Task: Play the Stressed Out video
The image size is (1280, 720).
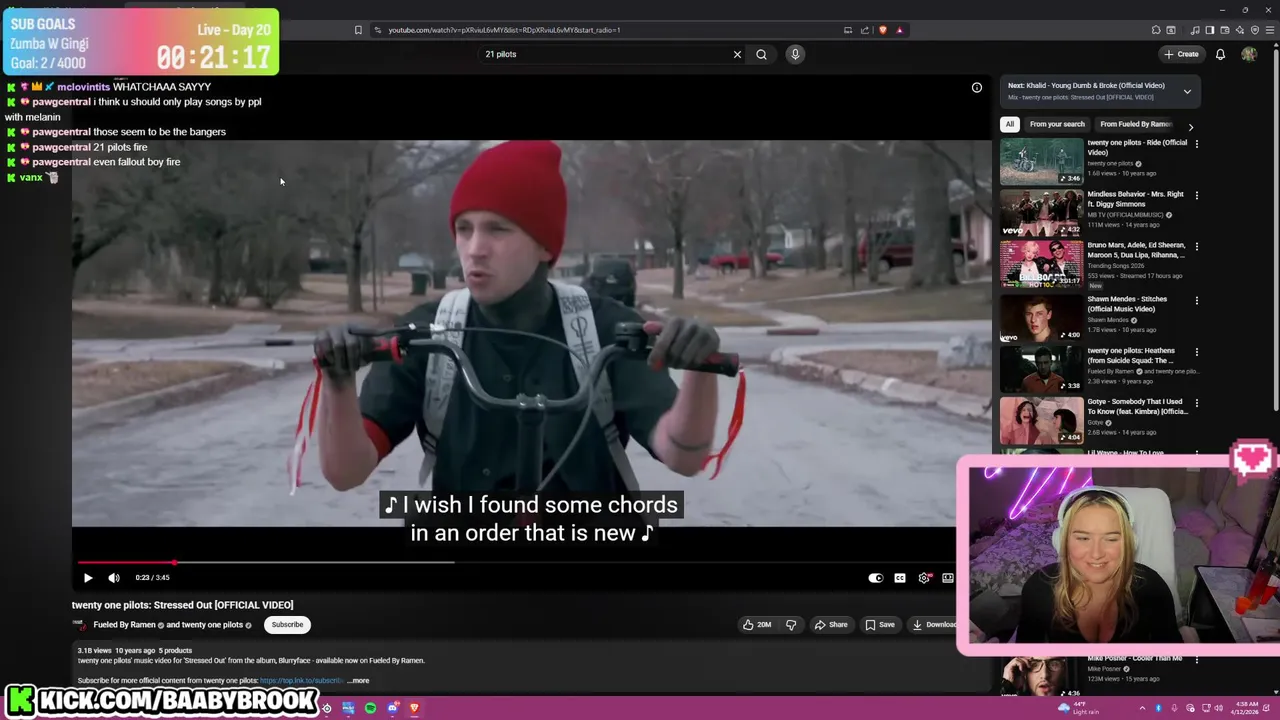Action: click(x=88, y=577)
